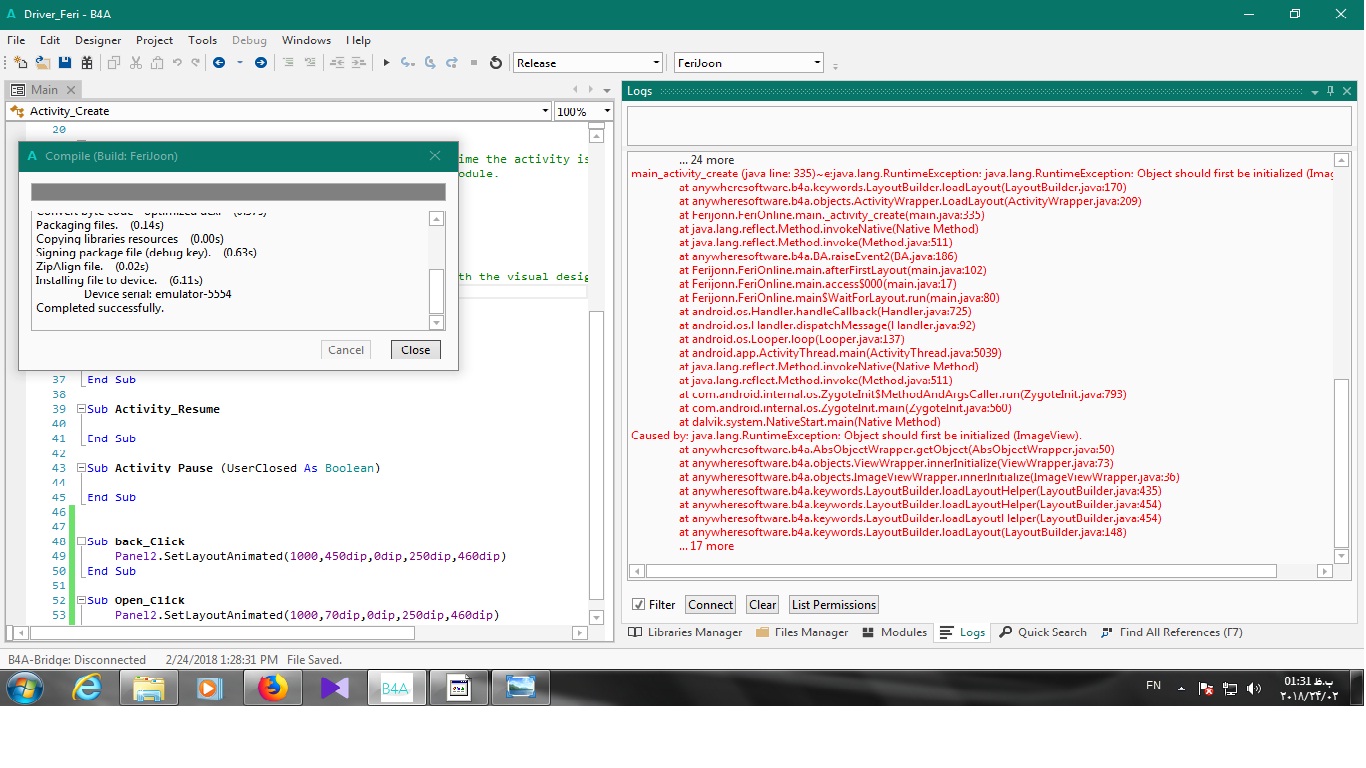
Task: Open the 100% zoom level dropdown
Action: click(x=606, y=111)
